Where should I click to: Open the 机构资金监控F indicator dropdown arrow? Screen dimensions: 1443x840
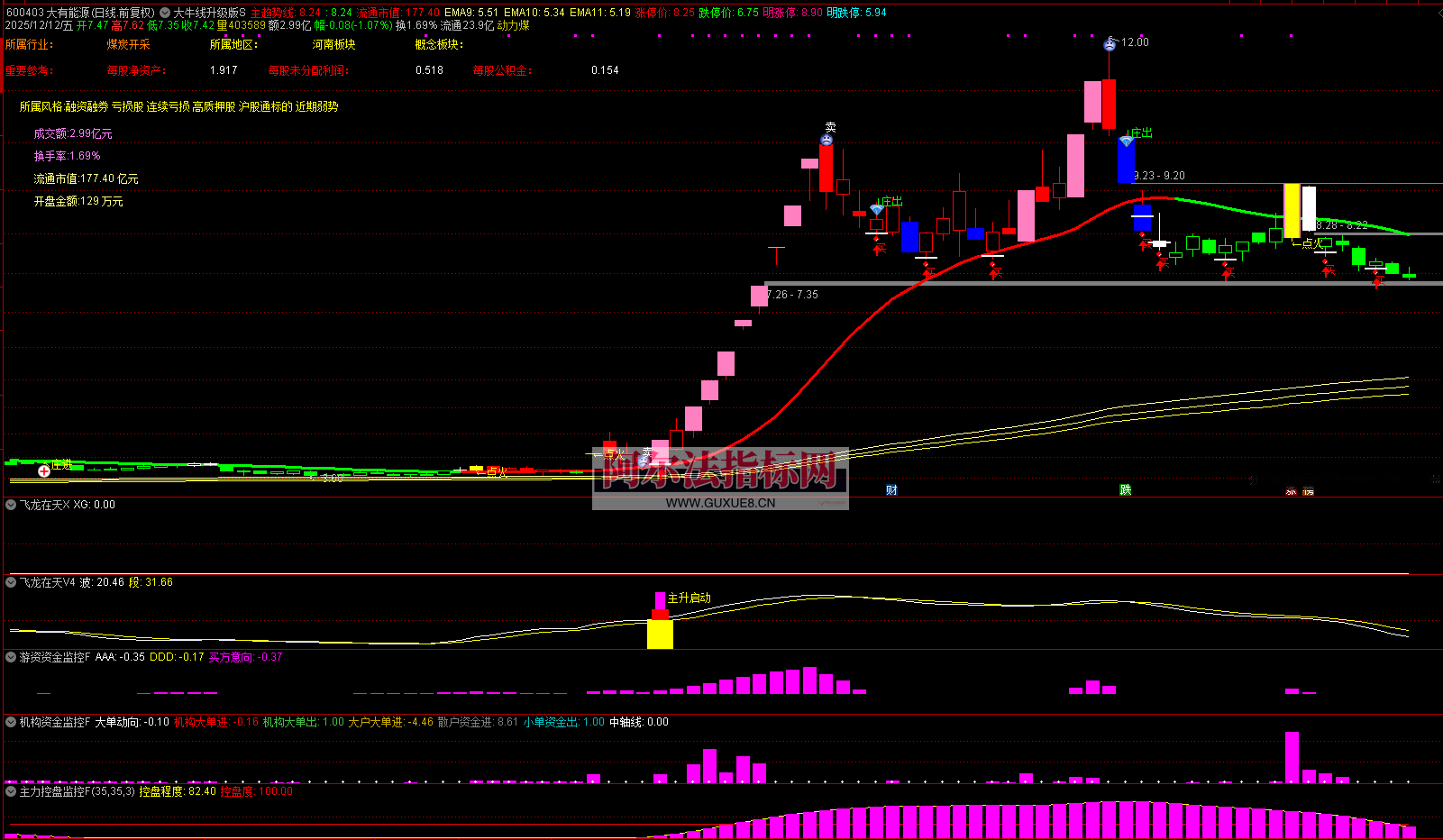click(x=12, y=723)
